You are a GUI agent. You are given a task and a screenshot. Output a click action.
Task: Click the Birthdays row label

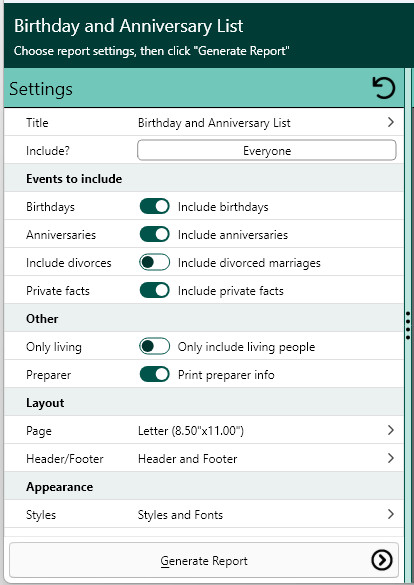50,207
